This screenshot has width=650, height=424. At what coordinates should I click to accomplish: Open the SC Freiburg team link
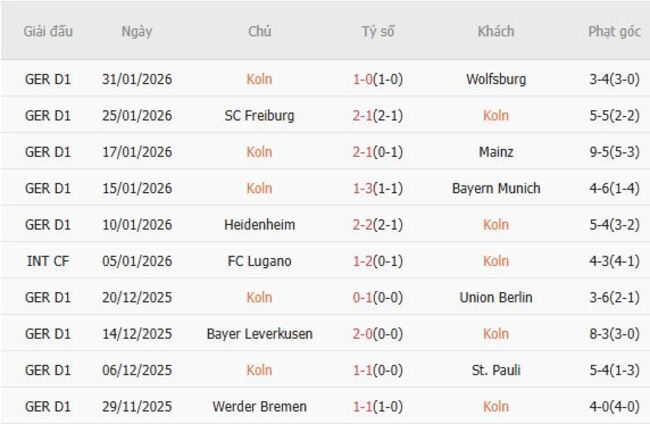(259, 115)
